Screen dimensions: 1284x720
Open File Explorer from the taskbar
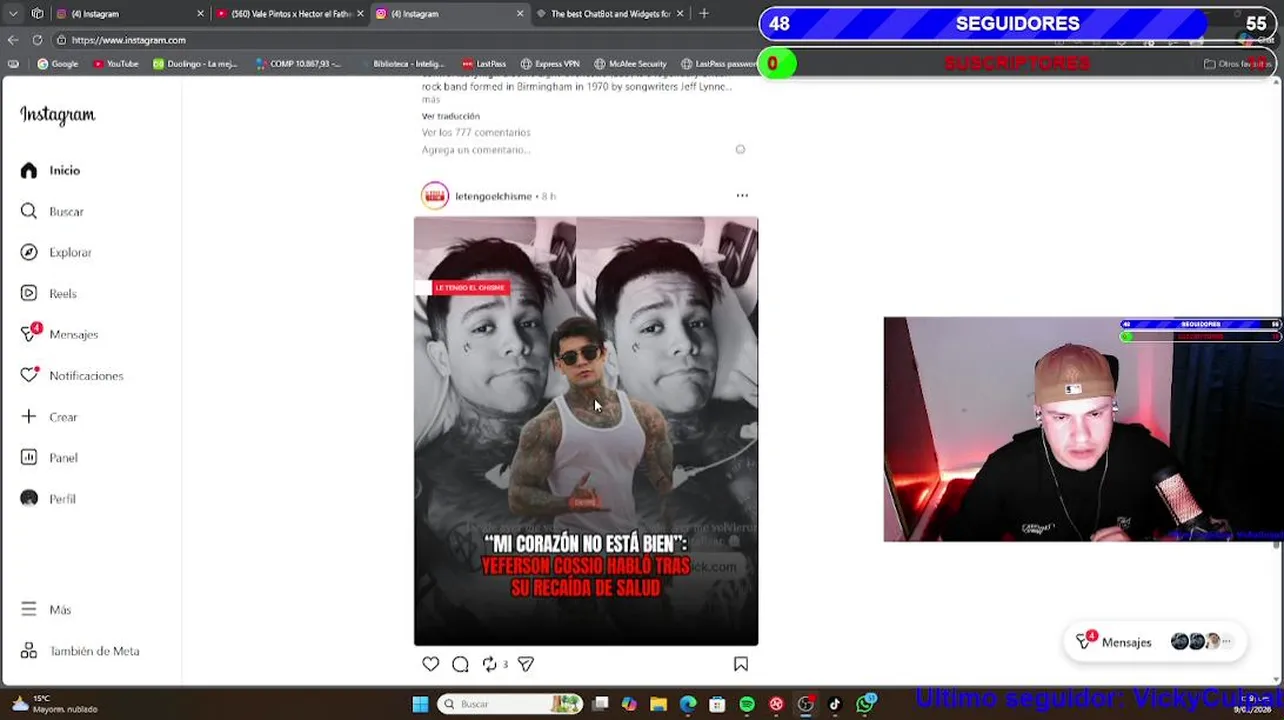(658, 704)
